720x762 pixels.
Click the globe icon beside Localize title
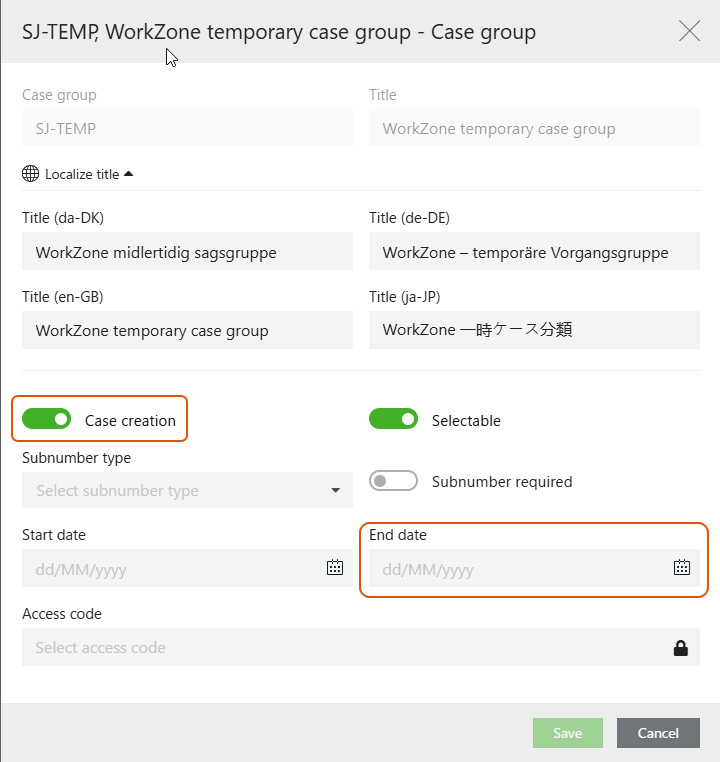coord(31,174)
